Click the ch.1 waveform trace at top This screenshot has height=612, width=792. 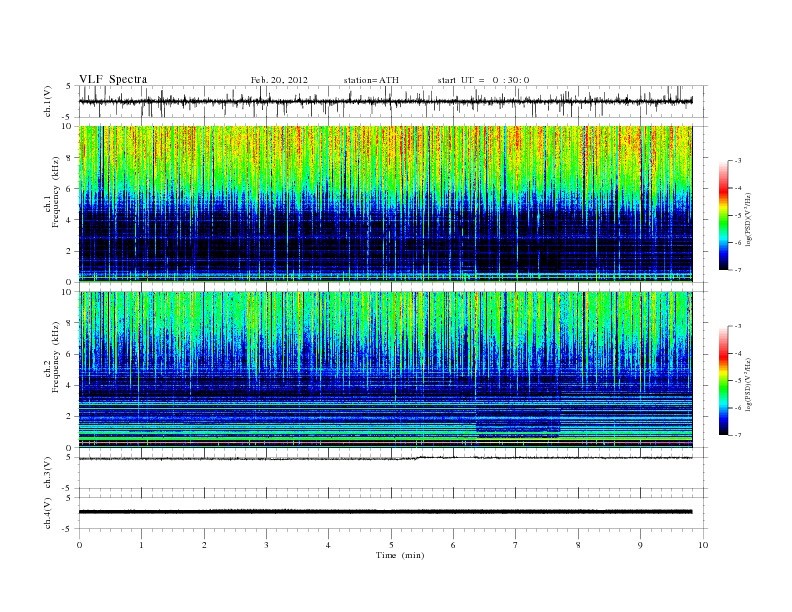pyautogui.click(x=385, y=101)
